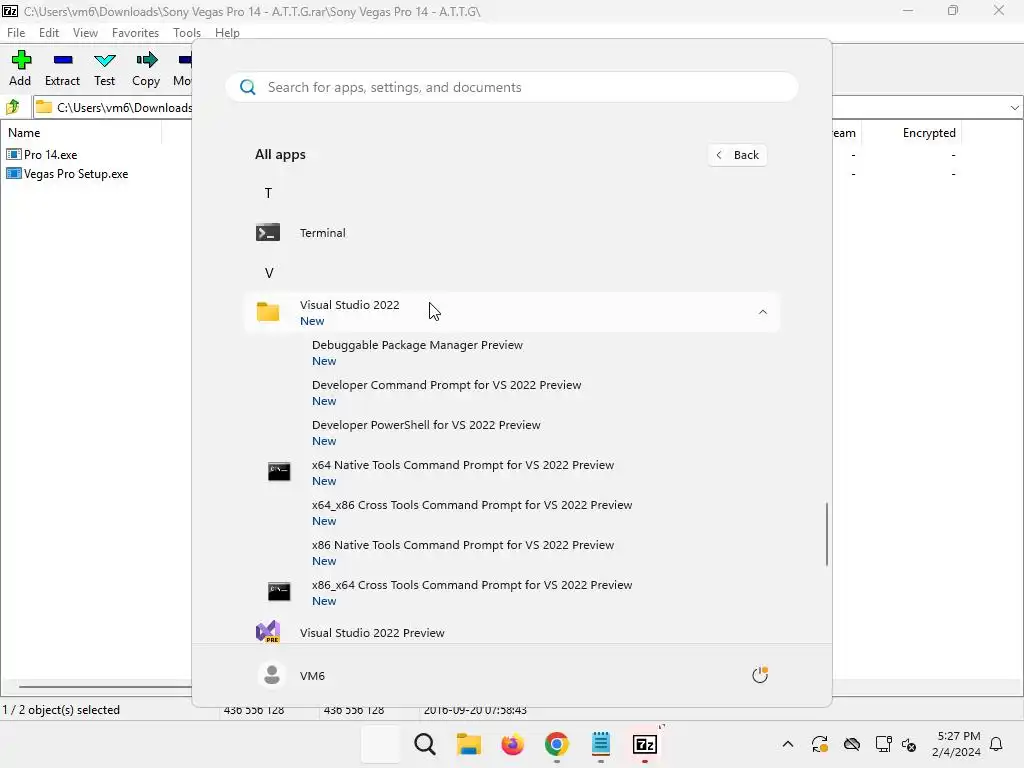Viewport: 1024px width, 768px height.
Task: Click the up-folder arrow icon in 7-Zip
Action: 13,107
